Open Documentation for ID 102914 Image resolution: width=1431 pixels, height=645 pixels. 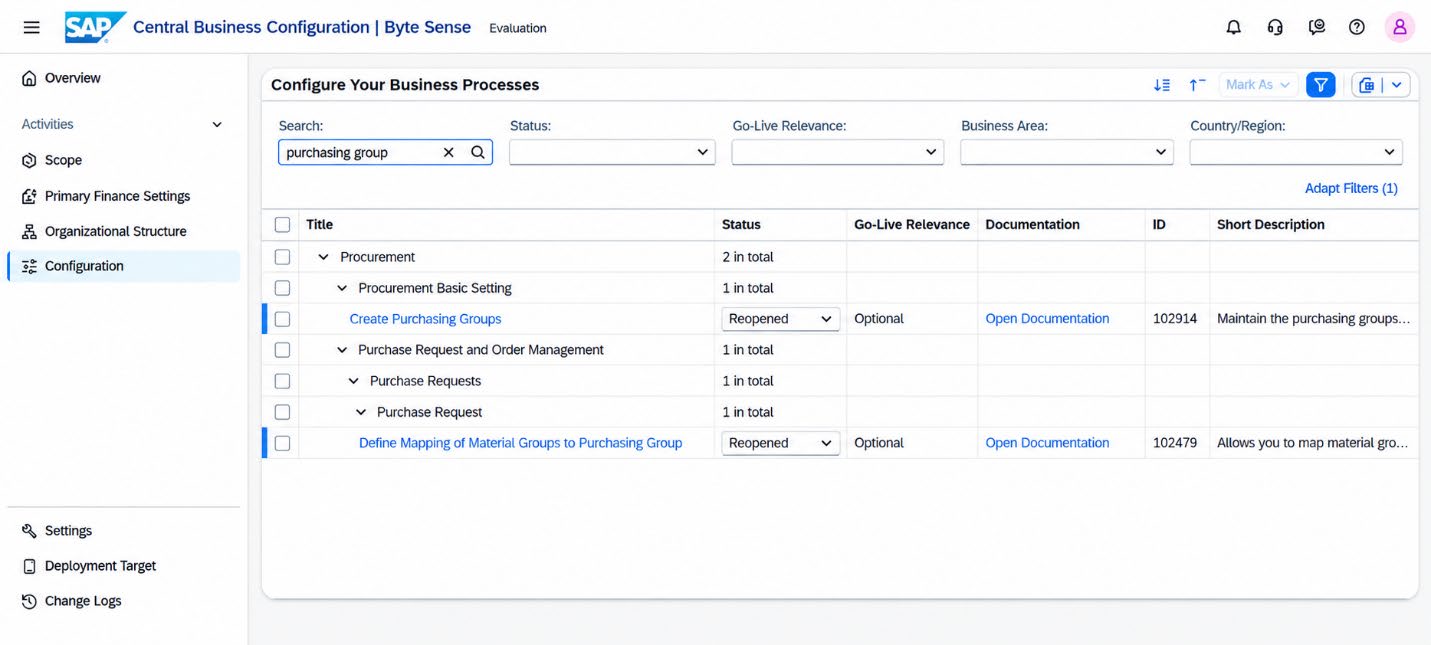[1047, 319]
